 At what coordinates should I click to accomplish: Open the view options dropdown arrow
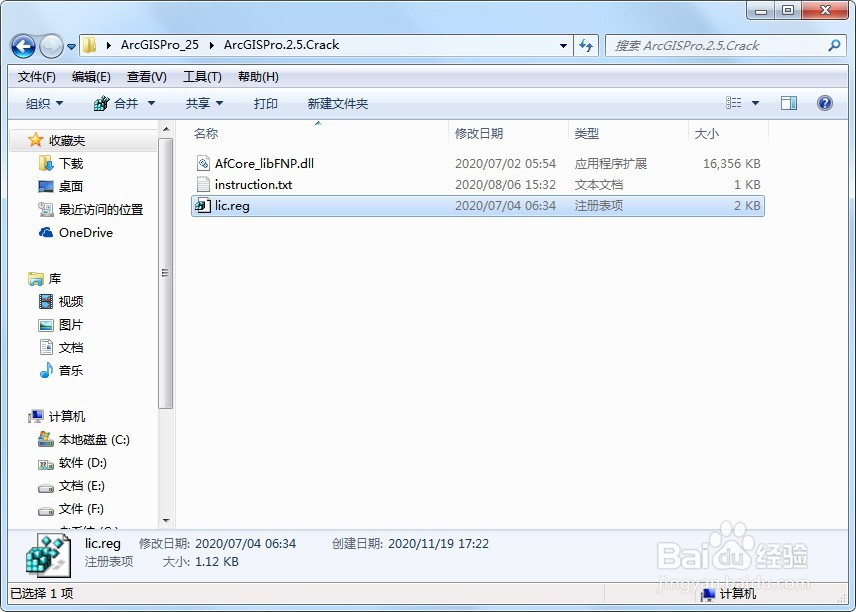point(756,103)
